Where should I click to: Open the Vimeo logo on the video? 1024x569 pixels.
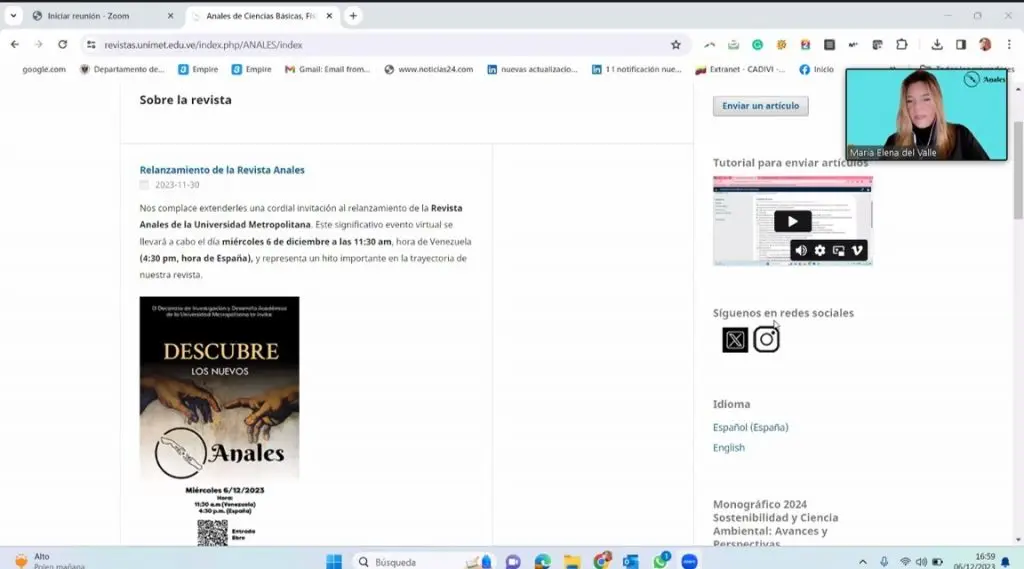pyautogui.click(x=857, y=251)
